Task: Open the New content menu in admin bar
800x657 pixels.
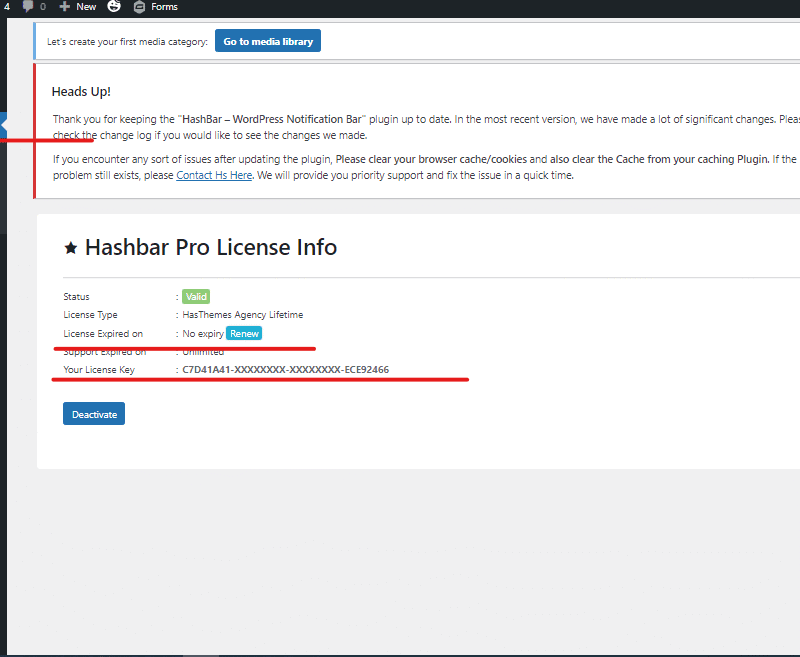Action: 78,7
